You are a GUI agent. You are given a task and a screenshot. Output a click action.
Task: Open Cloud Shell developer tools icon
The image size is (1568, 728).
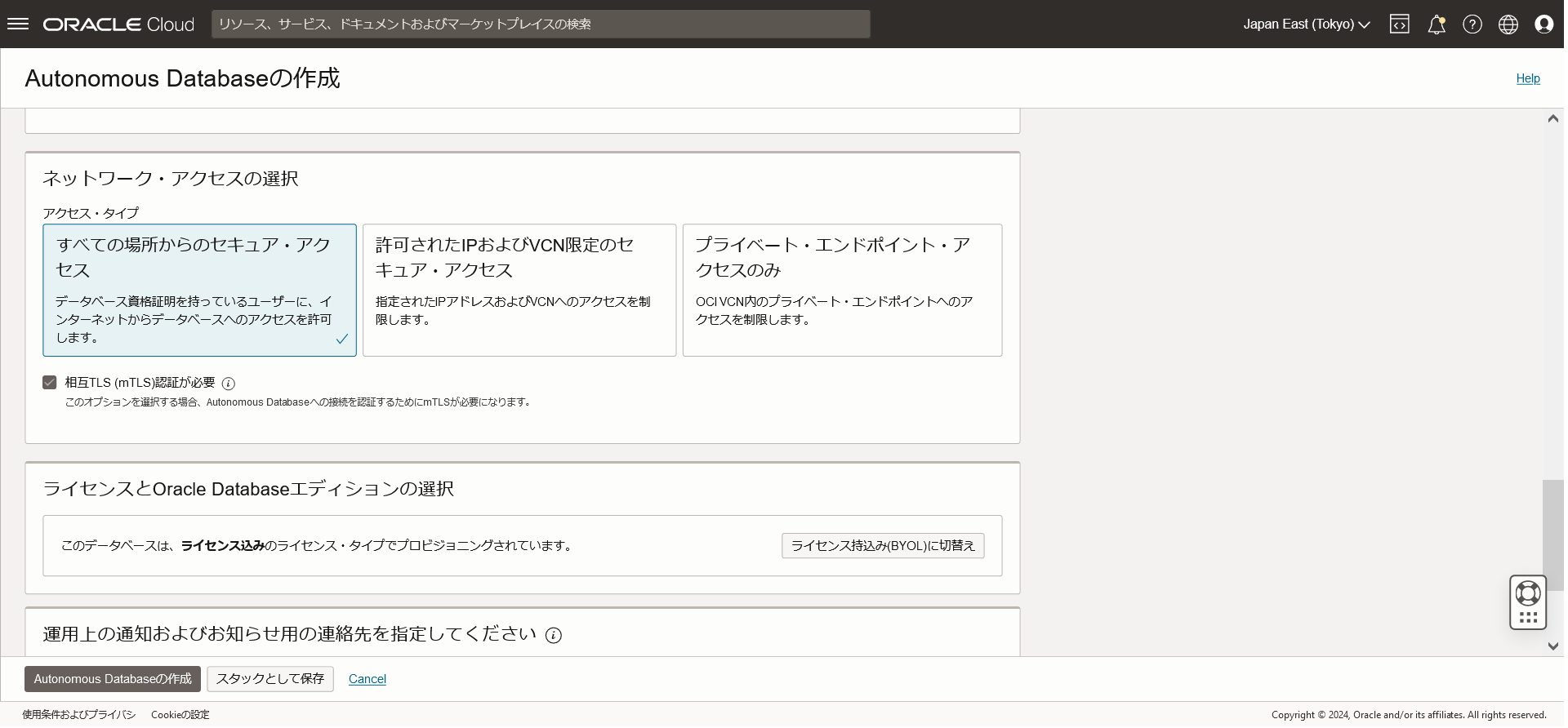pyautogui.click(x=1400, y=24)
